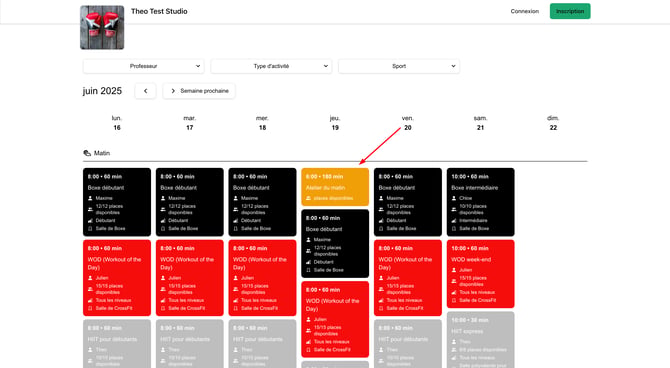Select the orange Atelier du matin card
The width and height of the screenshot is (670, 368).
(x=335, y=187)
